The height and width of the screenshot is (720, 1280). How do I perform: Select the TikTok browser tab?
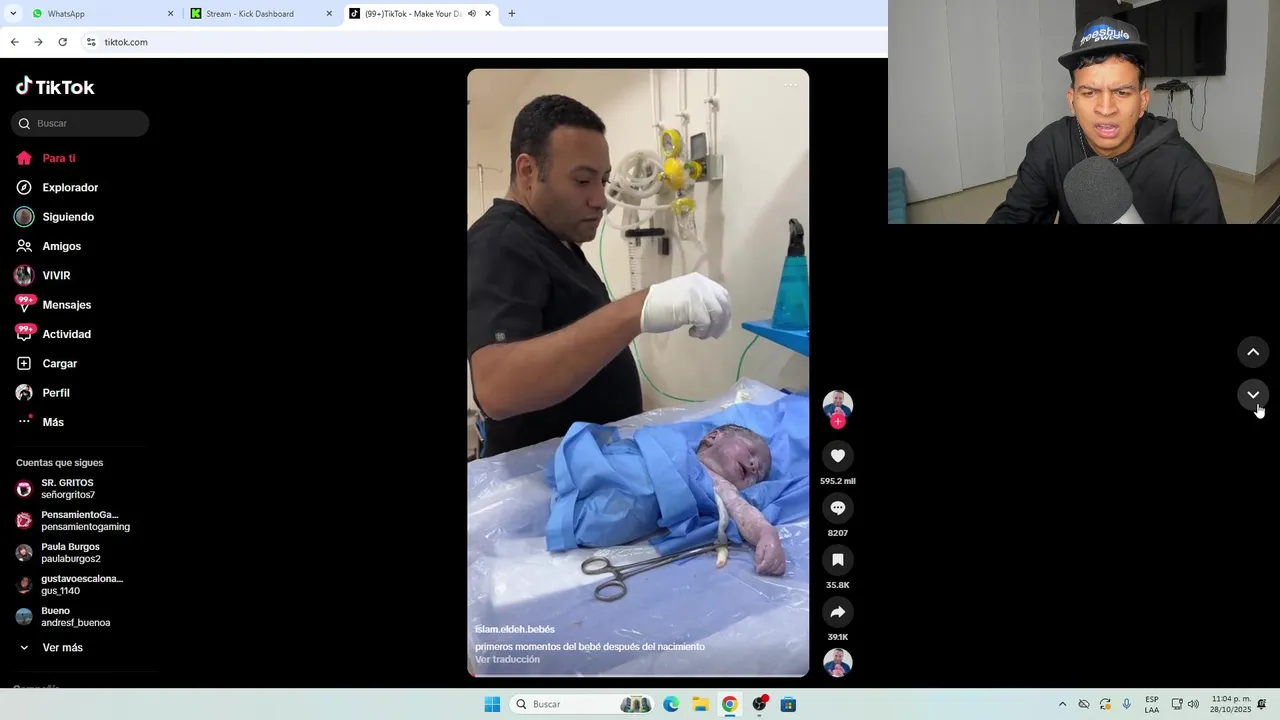click(x=410, y=14)
